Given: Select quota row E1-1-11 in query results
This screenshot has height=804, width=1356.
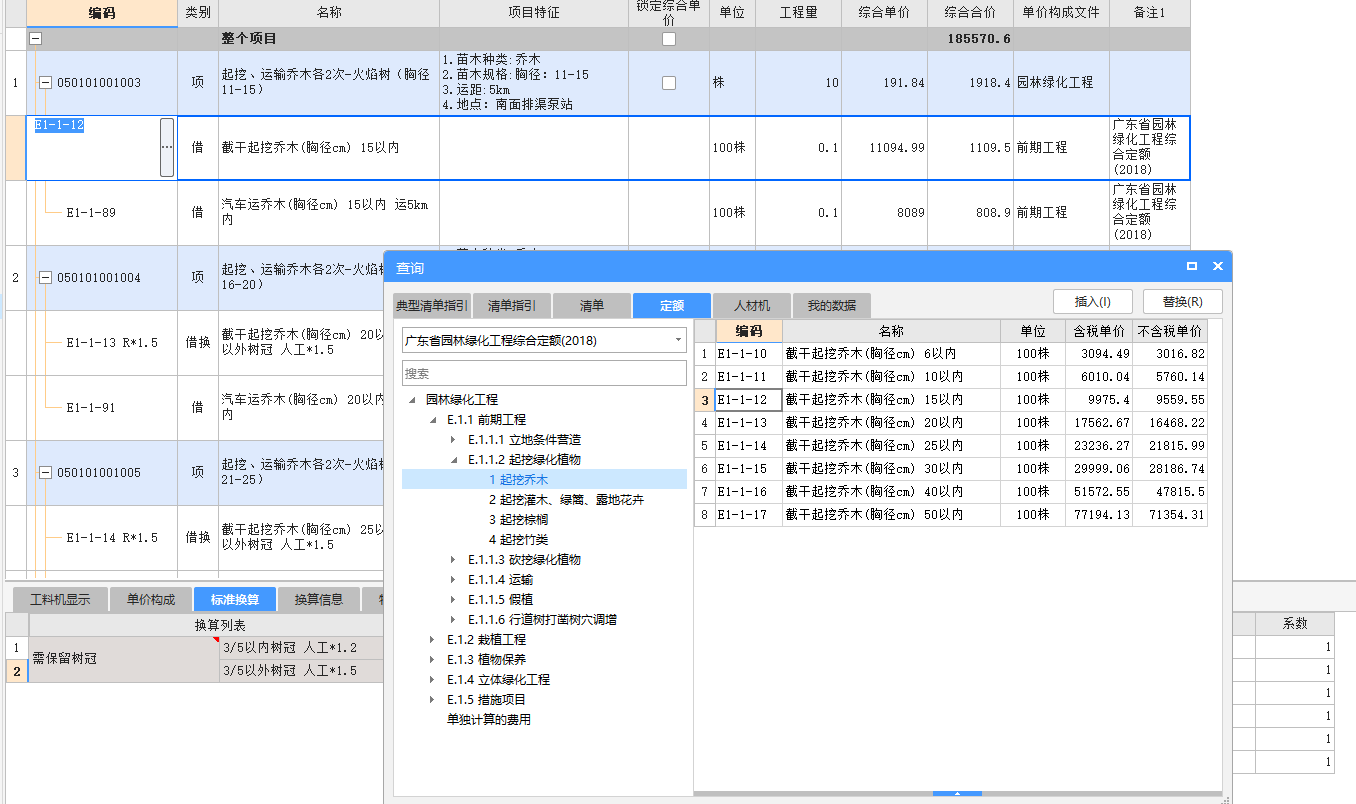Looking at the screenshot, I should click(950, 377).
